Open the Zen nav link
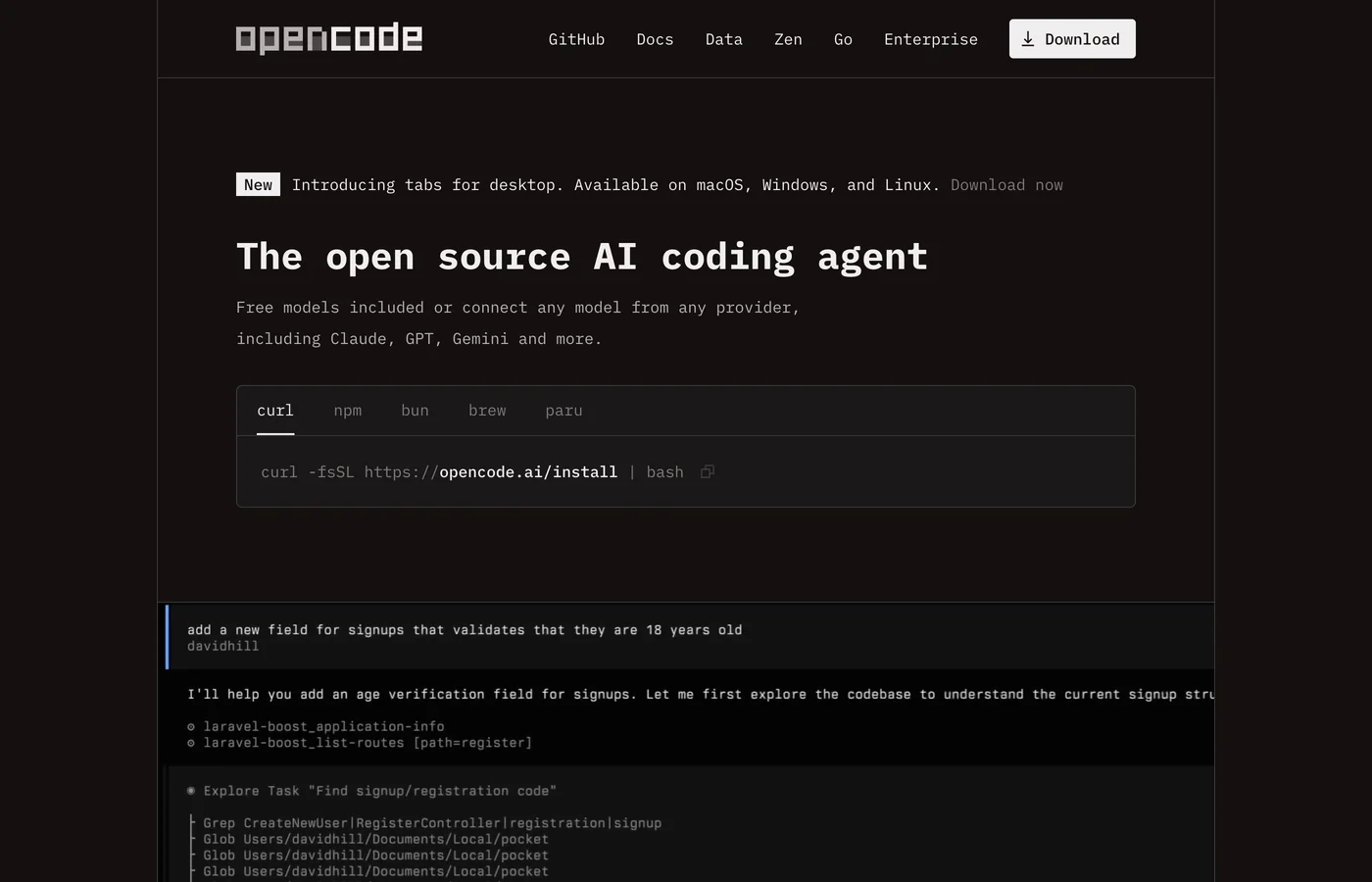Screen dimensions: 1372x882 pos(788,39)
